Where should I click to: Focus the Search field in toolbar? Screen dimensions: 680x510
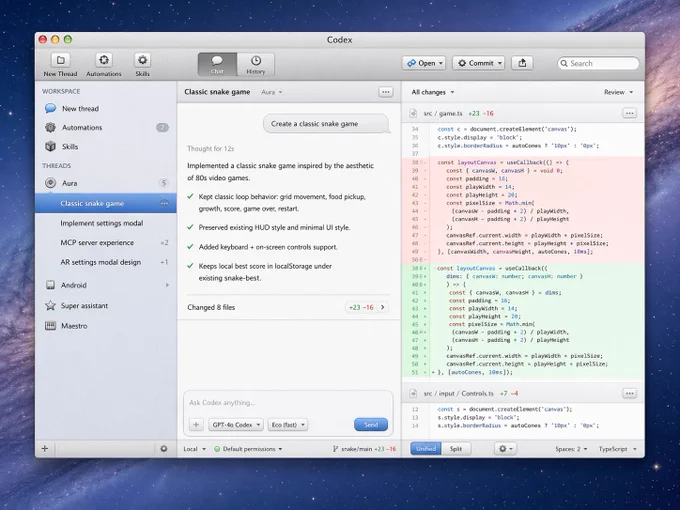click(598, 63)
